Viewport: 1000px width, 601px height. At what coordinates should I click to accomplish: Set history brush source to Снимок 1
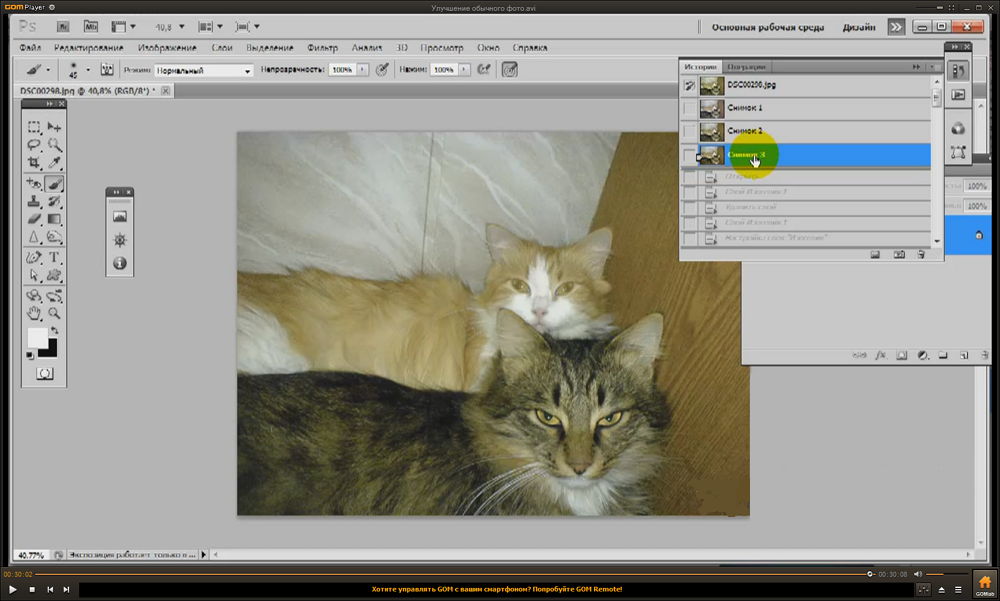point(688,108)
